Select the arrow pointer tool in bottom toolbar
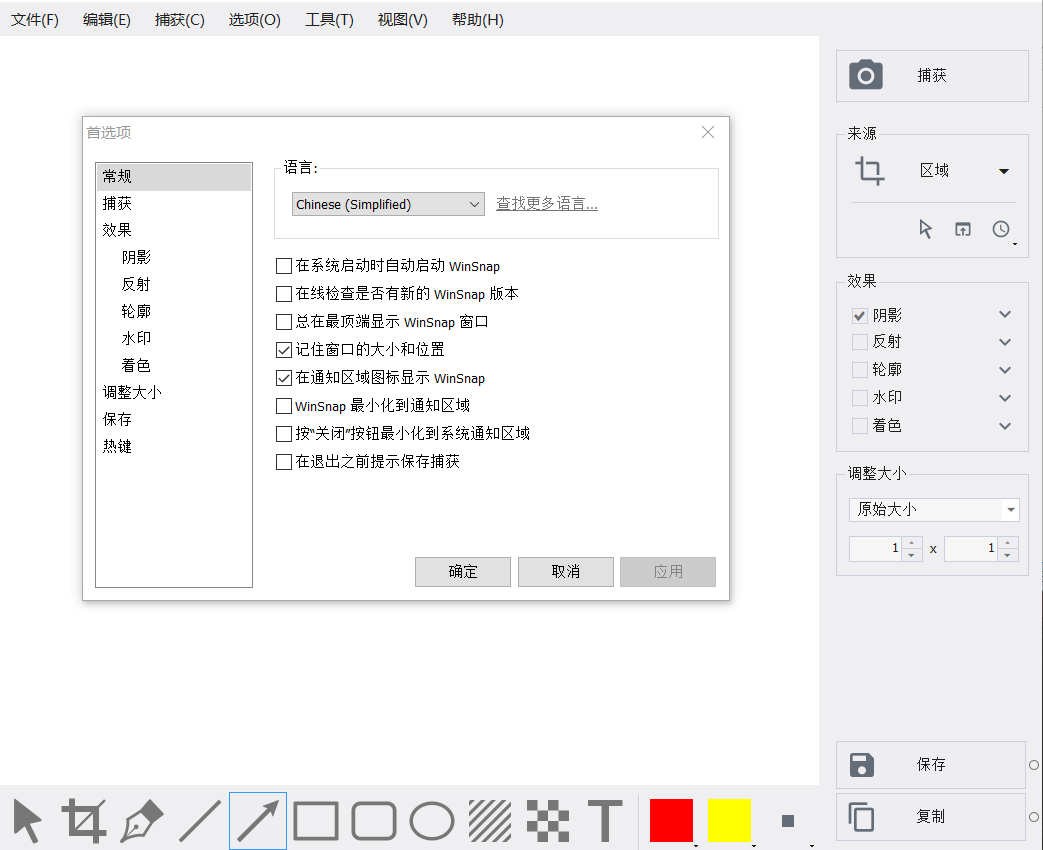1043x850 pixels. [x=27, y=821]
